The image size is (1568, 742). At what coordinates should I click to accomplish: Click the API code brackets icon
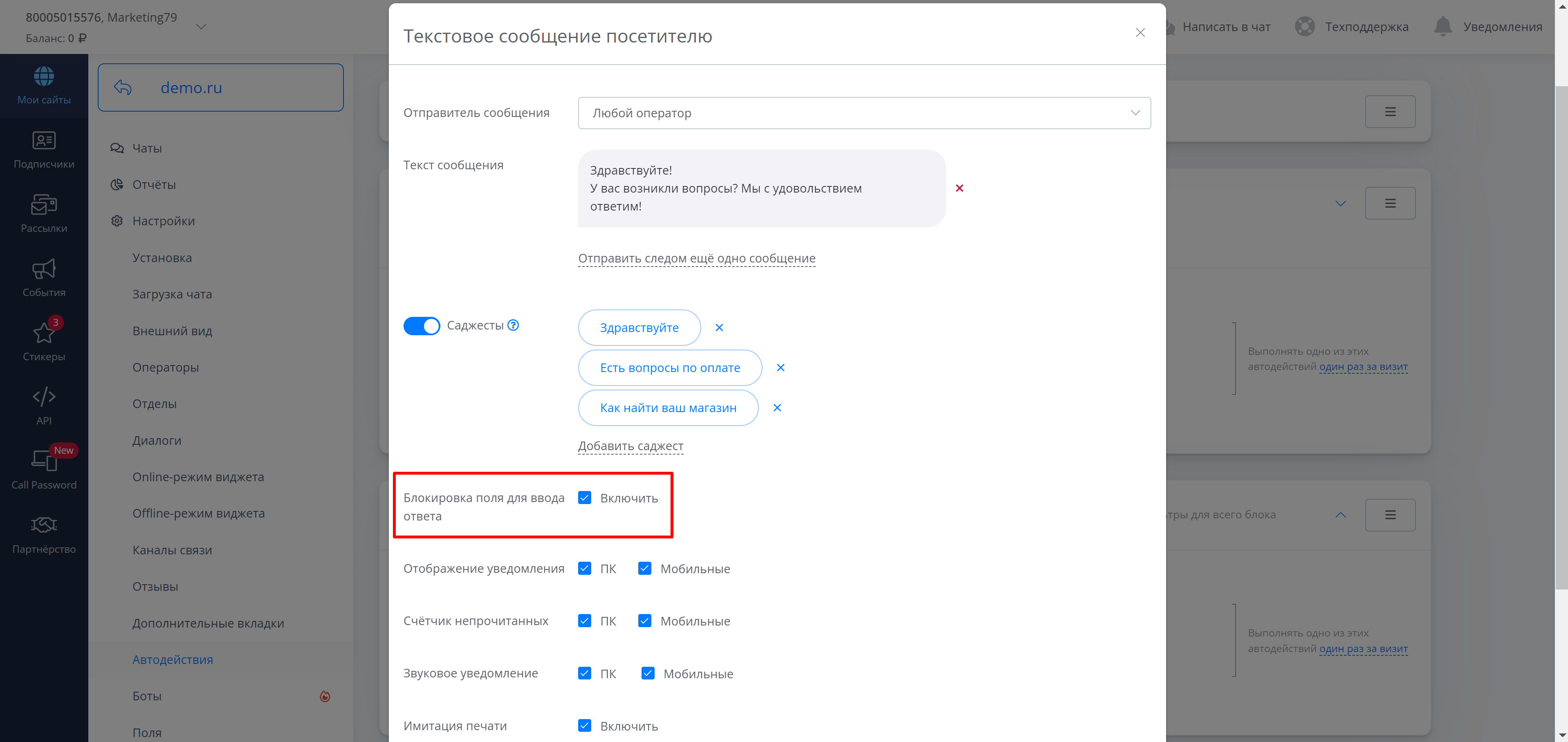pyautogui.click(x=44, y=397)
